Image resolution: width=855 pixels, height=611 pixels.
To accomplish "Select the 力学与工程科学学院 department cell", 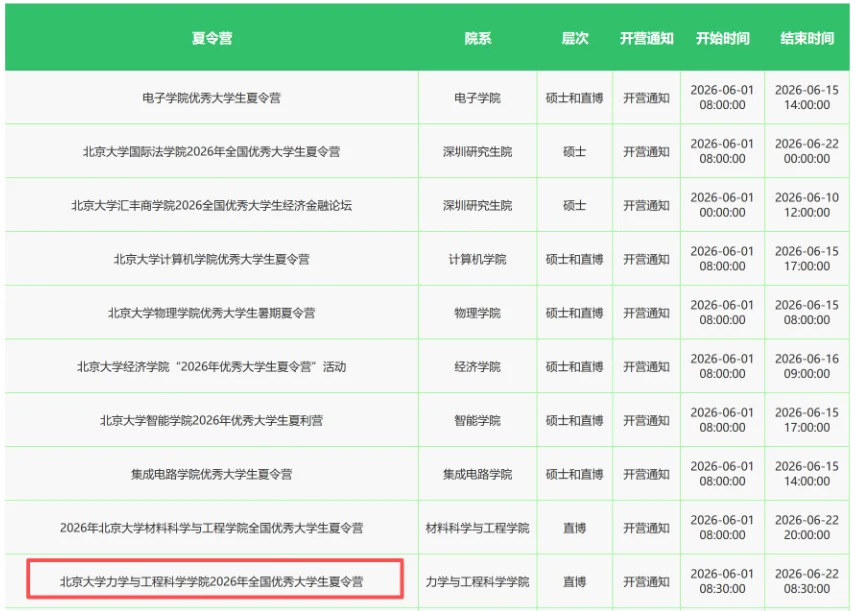I will (x=478, y=582).
